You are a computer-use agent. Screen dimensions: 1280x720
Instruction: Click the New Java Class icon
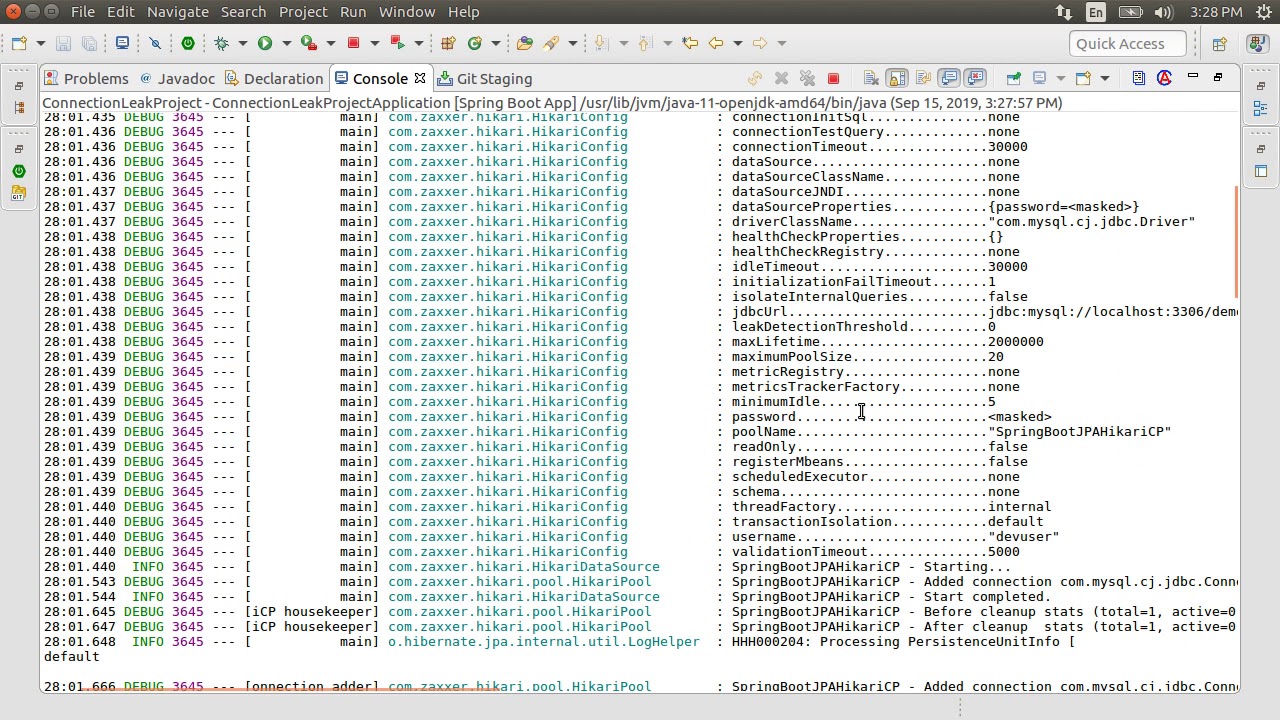tap(475, 43)
